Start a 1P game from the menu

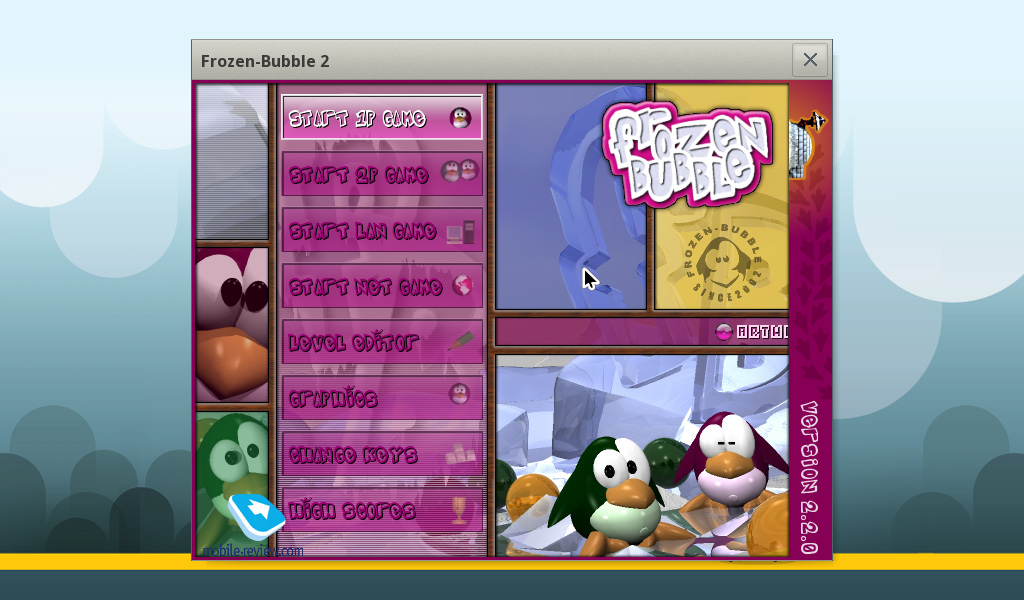click(382, 117)
